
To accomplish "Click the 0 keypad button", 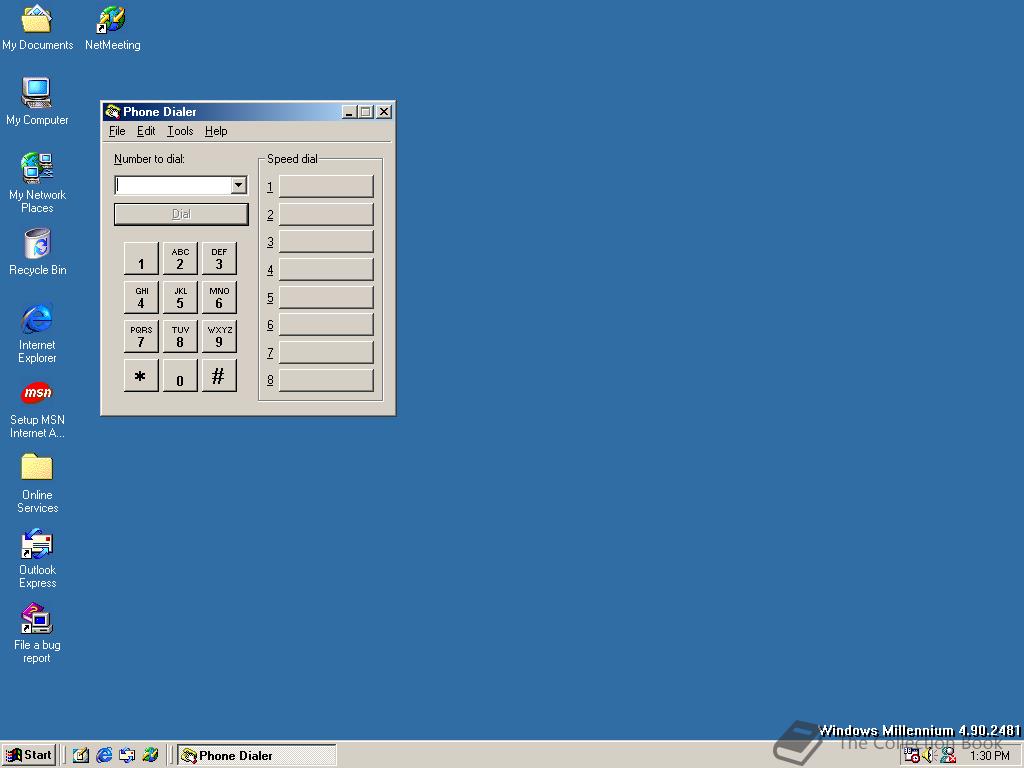I will click(180, 376).
